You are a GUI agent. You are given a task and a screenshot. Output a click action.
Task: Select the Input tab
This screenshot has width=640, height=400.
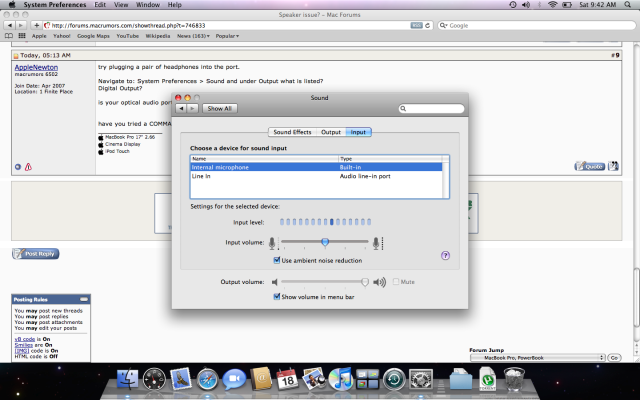pyautogui.click(x=358, y=132)
